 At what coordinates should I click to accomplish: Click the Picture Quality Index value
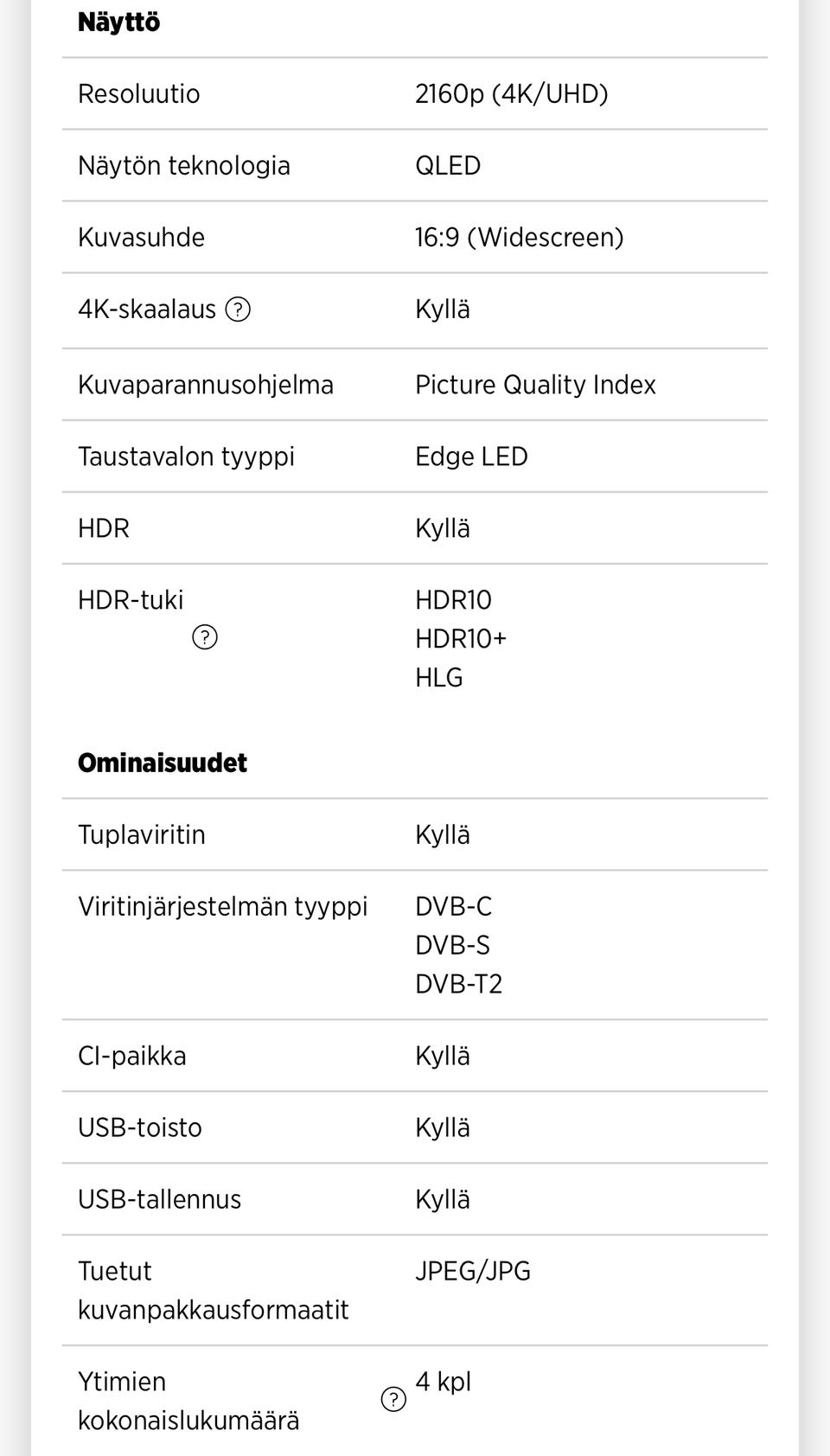point(536,385)
